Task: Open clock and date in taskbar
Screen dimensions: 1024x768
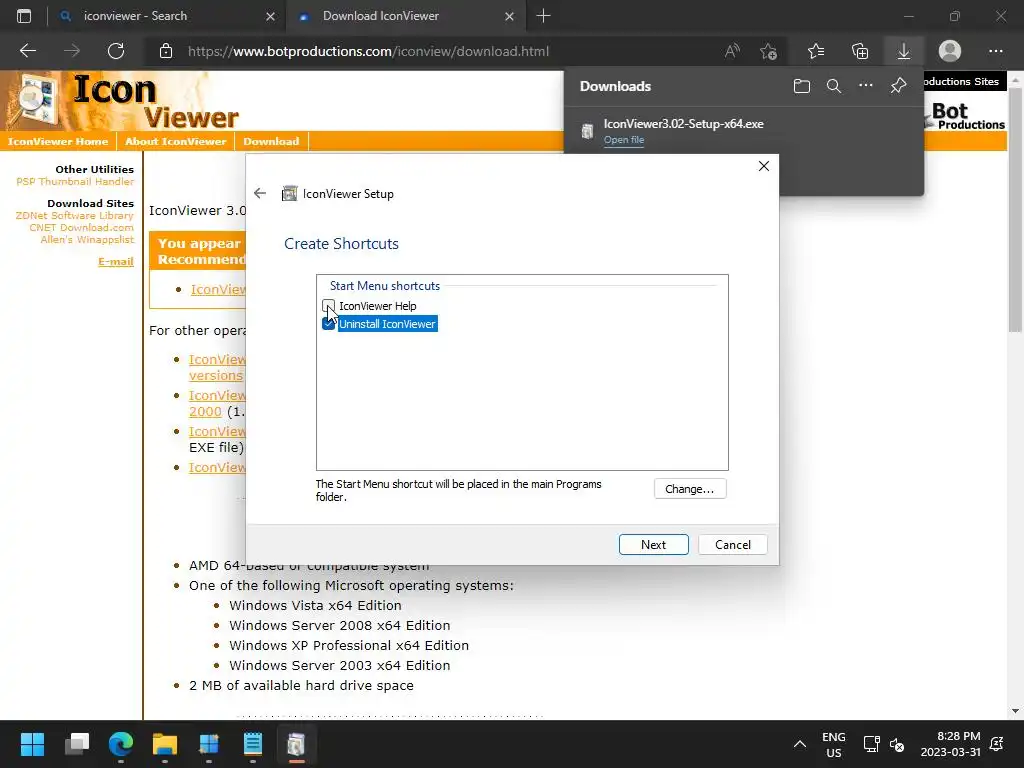Action: coord(951,744)
